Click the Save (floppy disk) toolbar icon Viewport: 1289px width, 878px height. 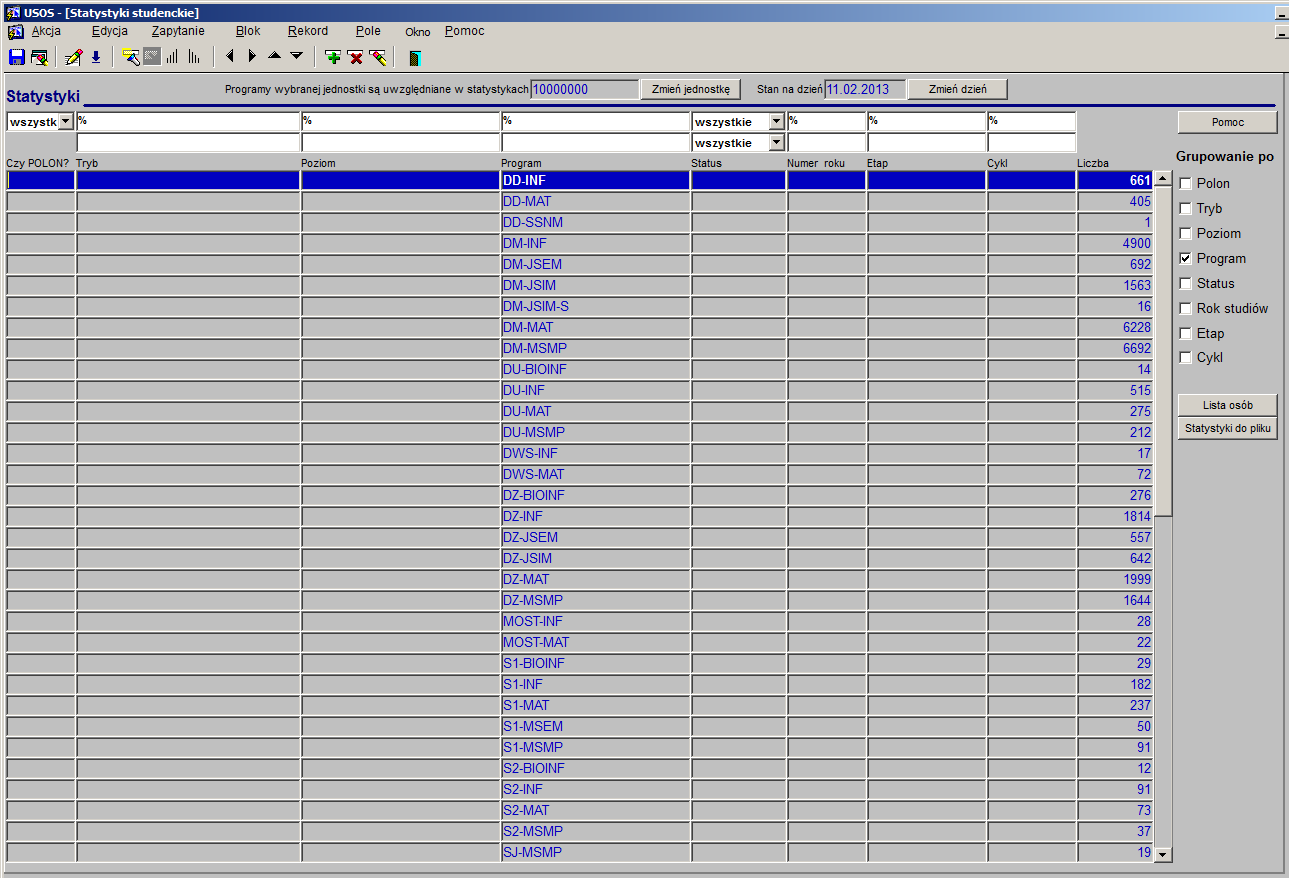pos(16,57)
